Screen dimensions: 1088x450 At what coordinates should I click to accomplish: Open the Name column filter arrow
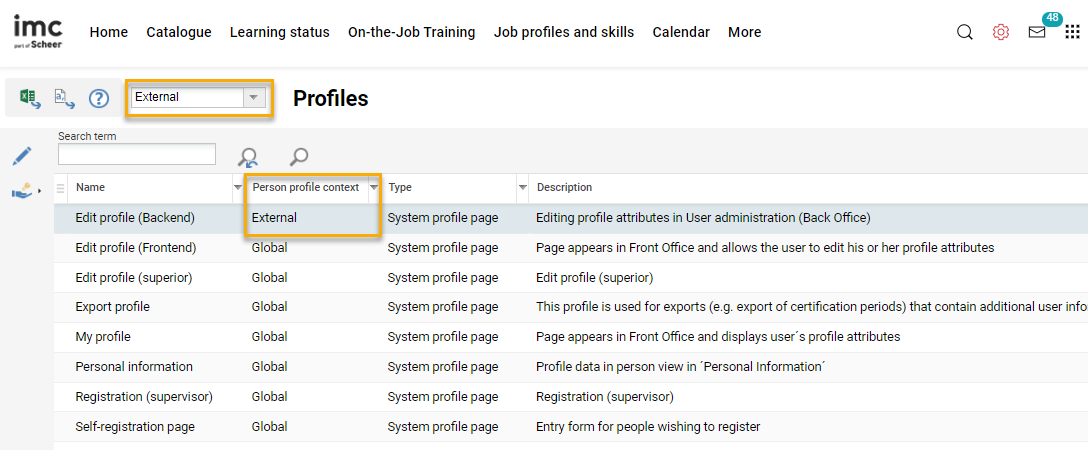click(237, 188)
